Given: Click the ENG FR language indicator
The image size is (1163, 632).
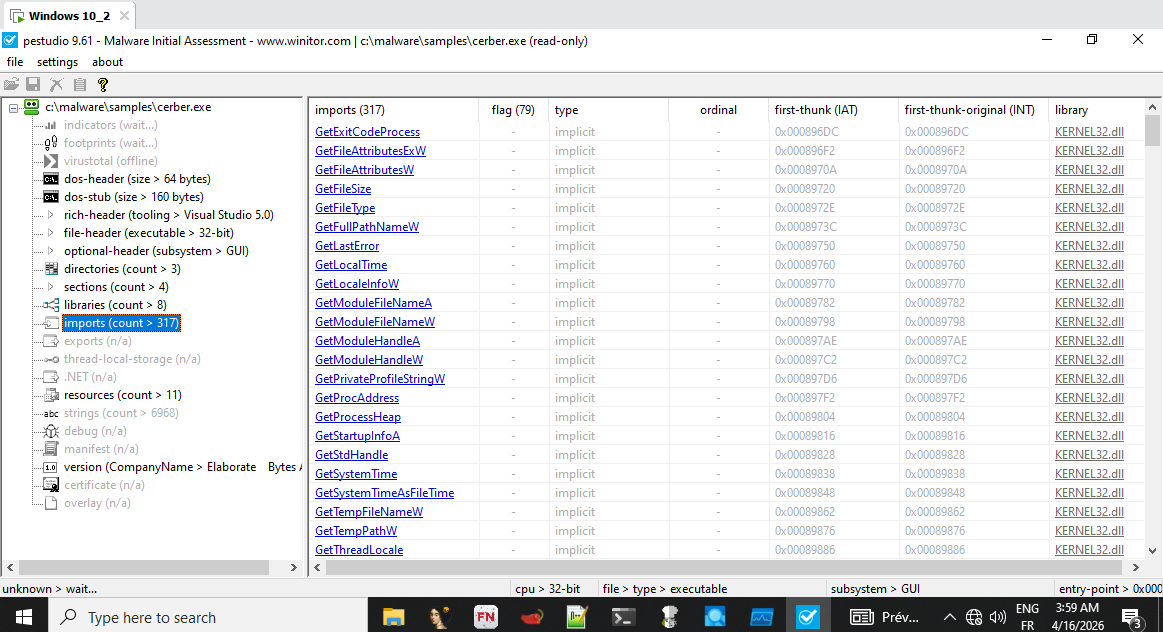Looking at the screenshot, I should [1027, 617].
